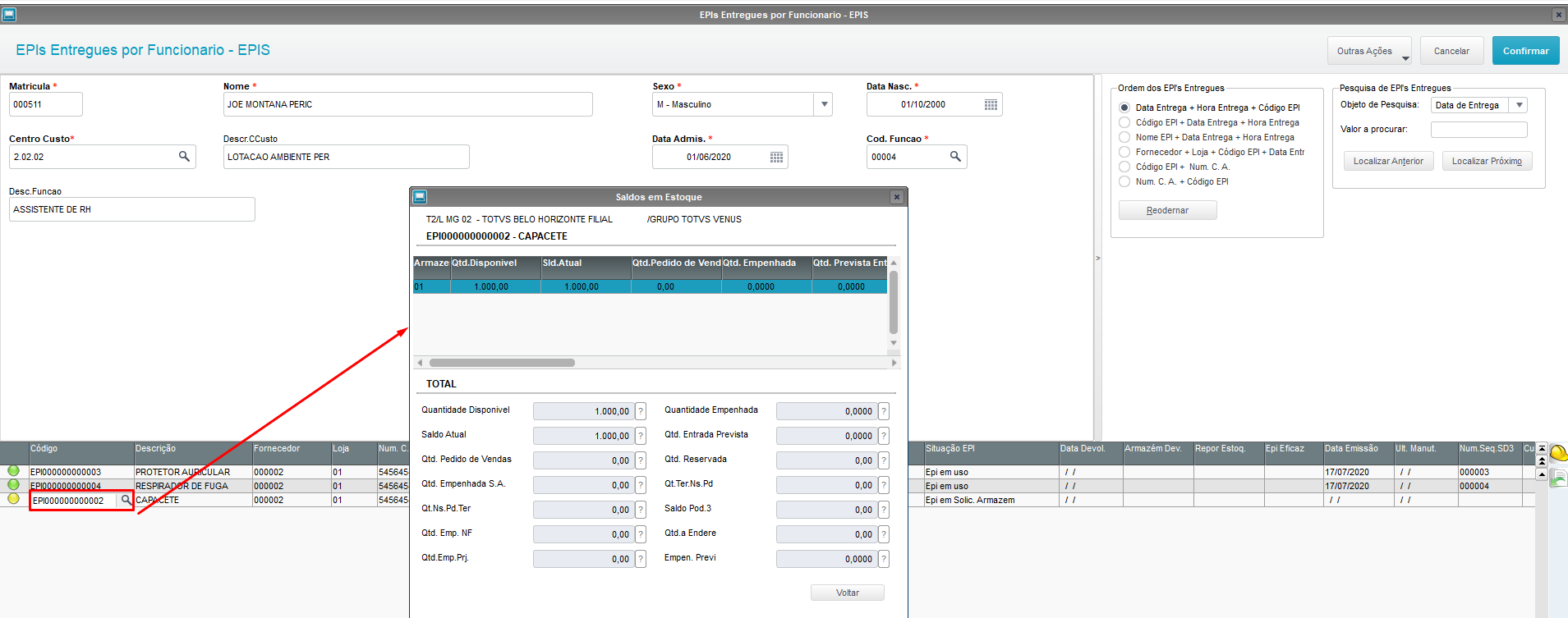
Task: Click the Reodernar button
Action: coord(1167,210)
